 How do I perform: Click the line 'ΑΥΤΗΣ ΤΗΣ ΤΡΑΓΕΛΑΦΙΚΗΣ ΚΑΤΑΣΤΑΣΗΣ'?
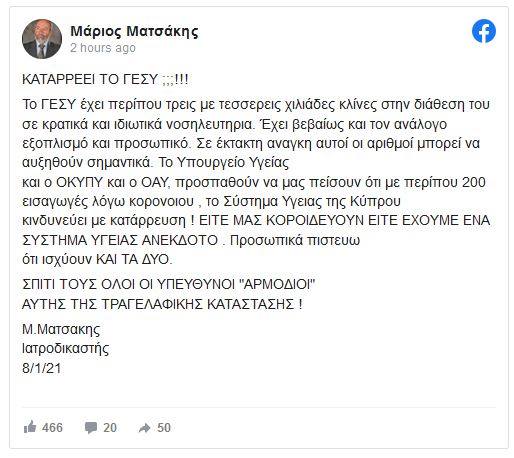tap(162, 304)
